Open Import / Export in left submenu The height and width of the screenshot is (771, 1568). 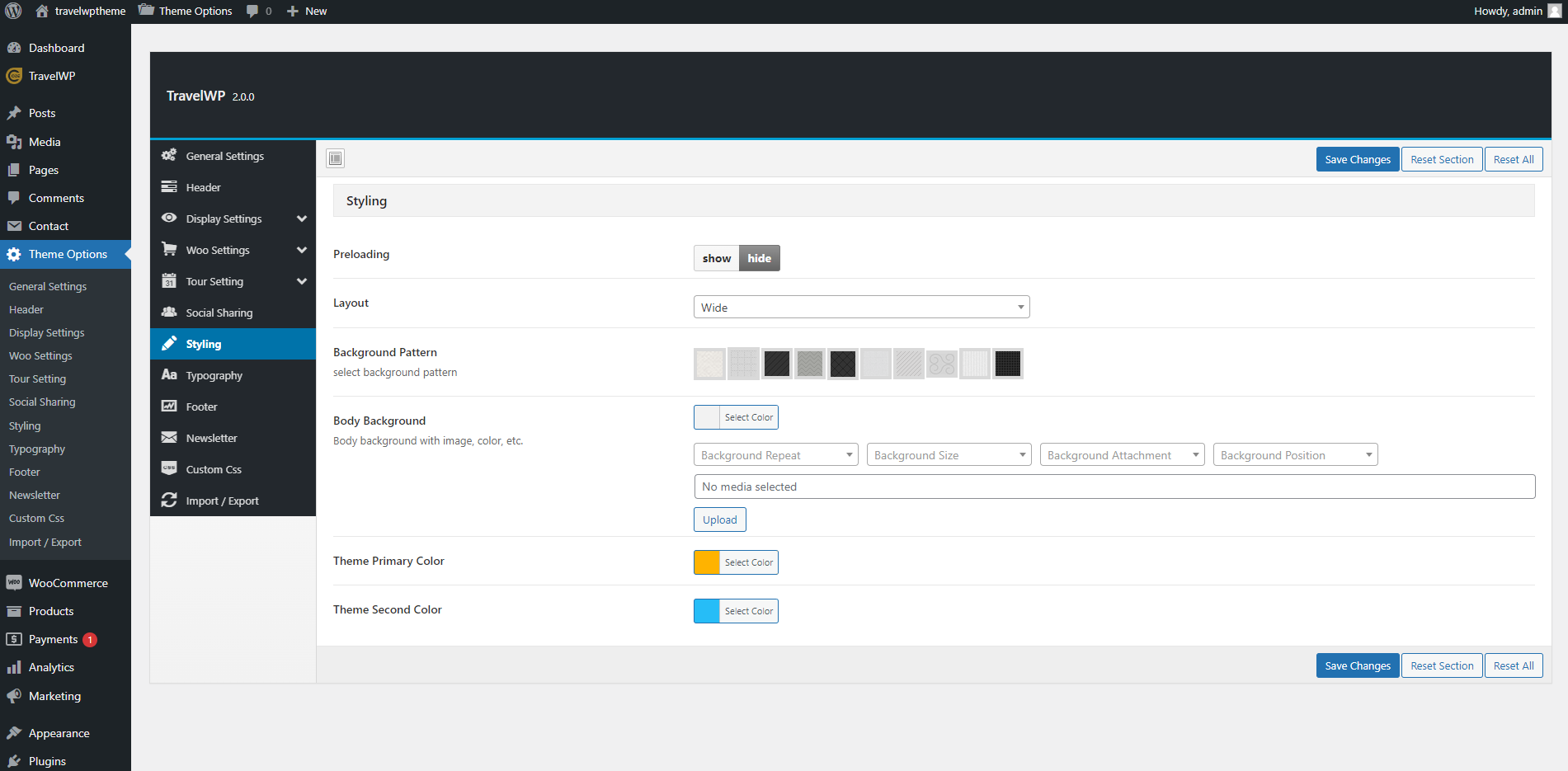(45, 542)
